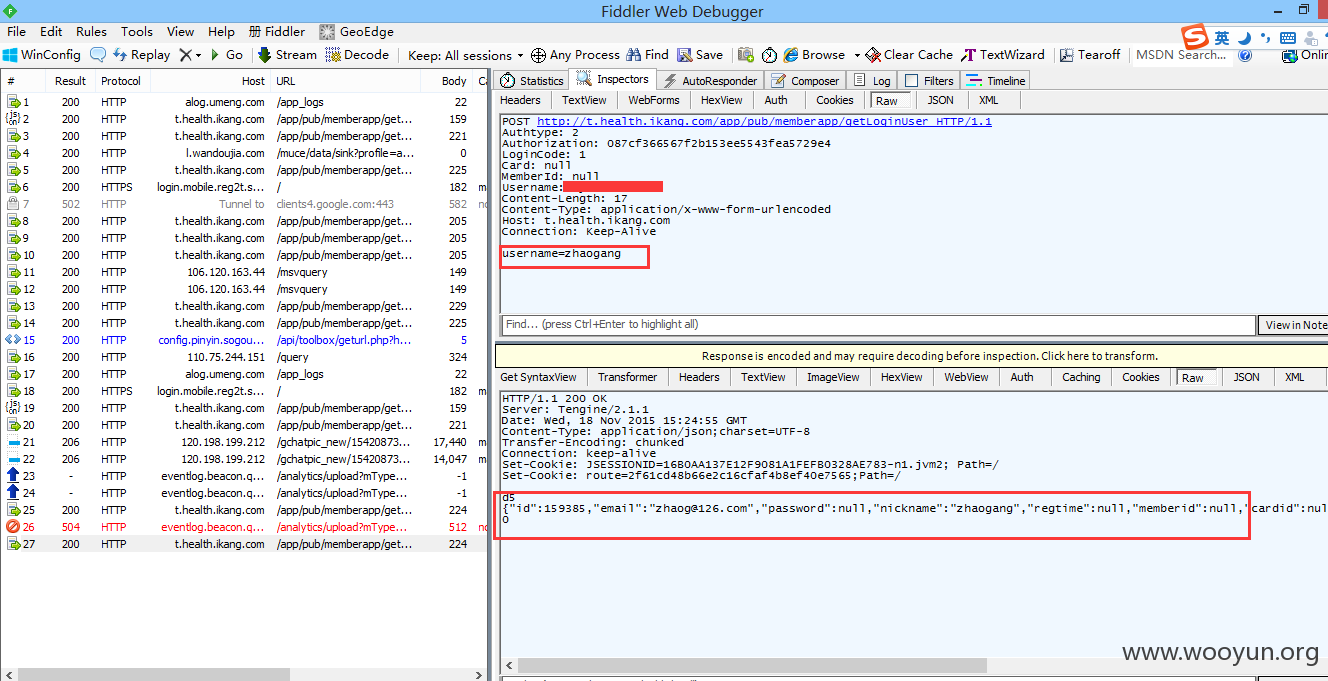Select session 6 login.mobile.reg2t HTTPS
The width and height of the screenshot is (1328, 681).
click(x=244, y=187)
